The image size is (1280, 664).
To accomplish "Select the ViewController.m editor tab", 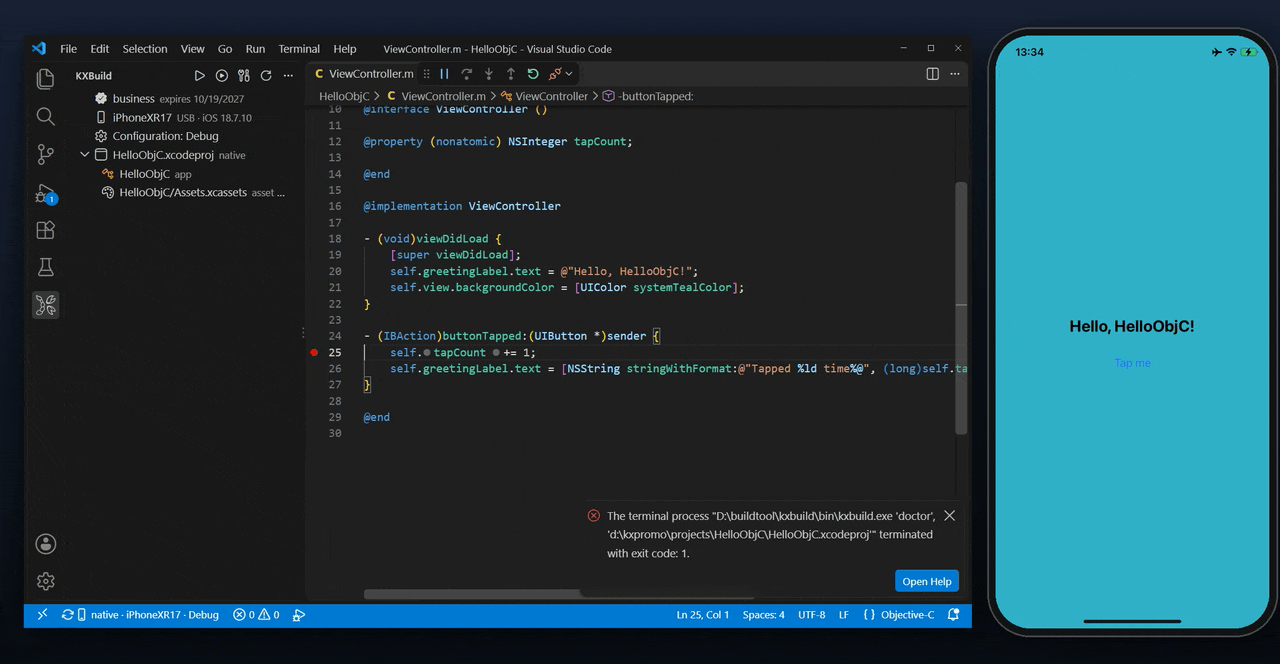I will click(364, 74).
